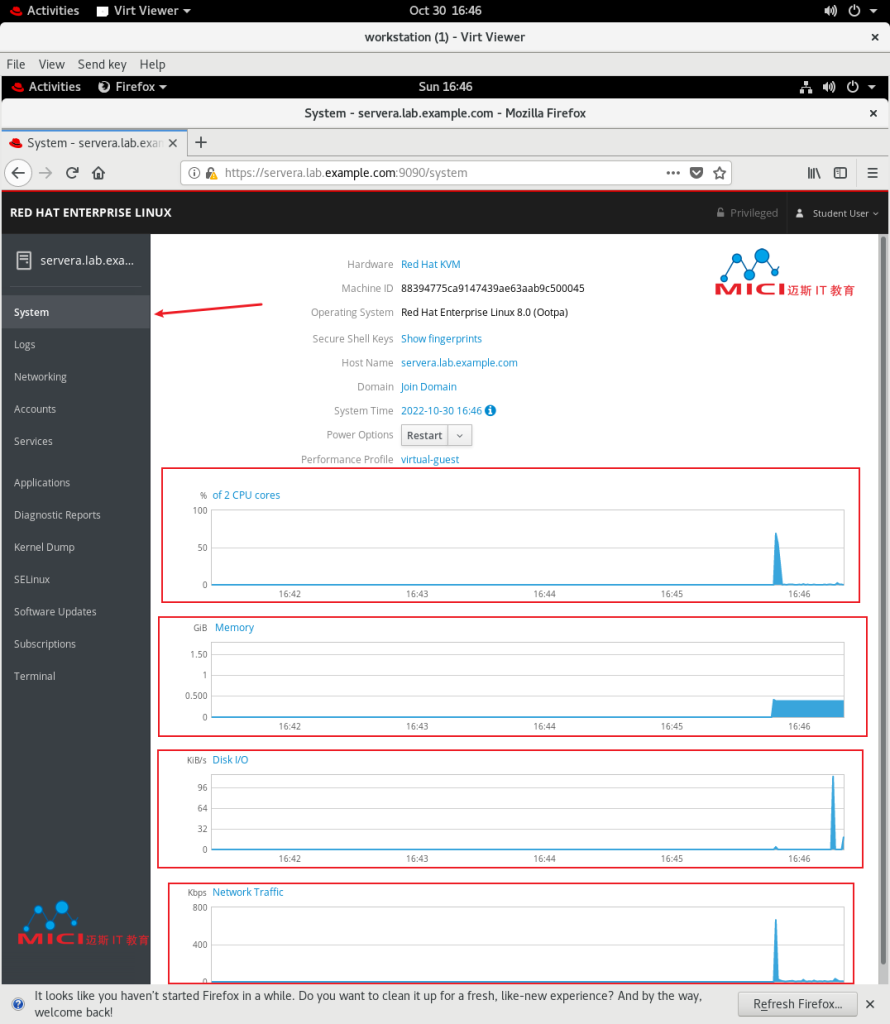The width and height of the screenshot is (890, 1024).
Task: Open Disk I/O graph link
Action: tap(230, 760)
